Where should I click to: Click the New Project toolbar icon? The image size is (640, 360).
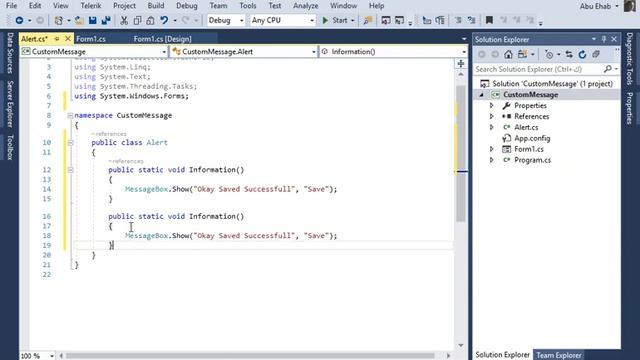coord(58,20)
